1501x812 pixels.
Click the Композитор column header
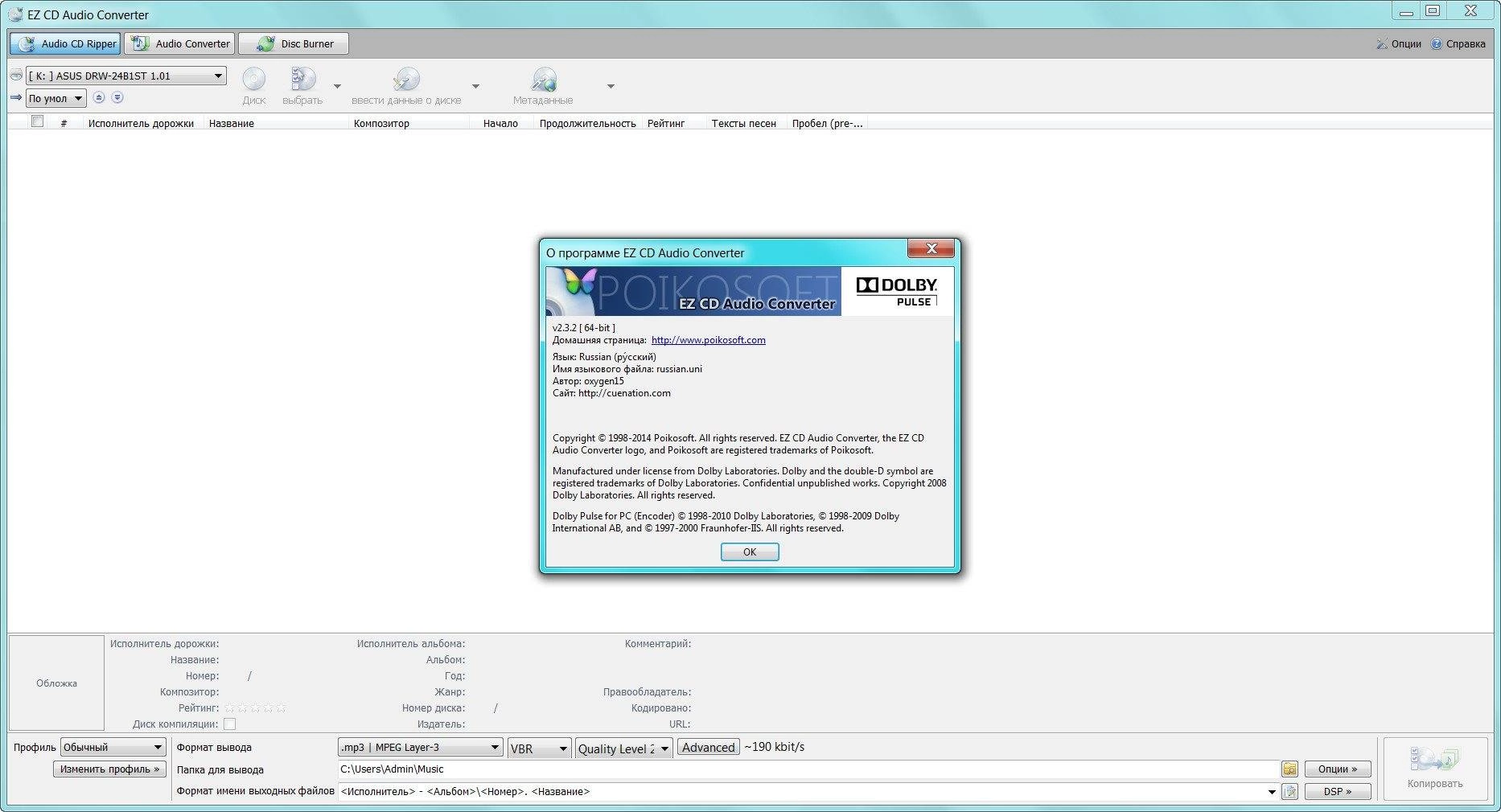[x=409, y=123]
